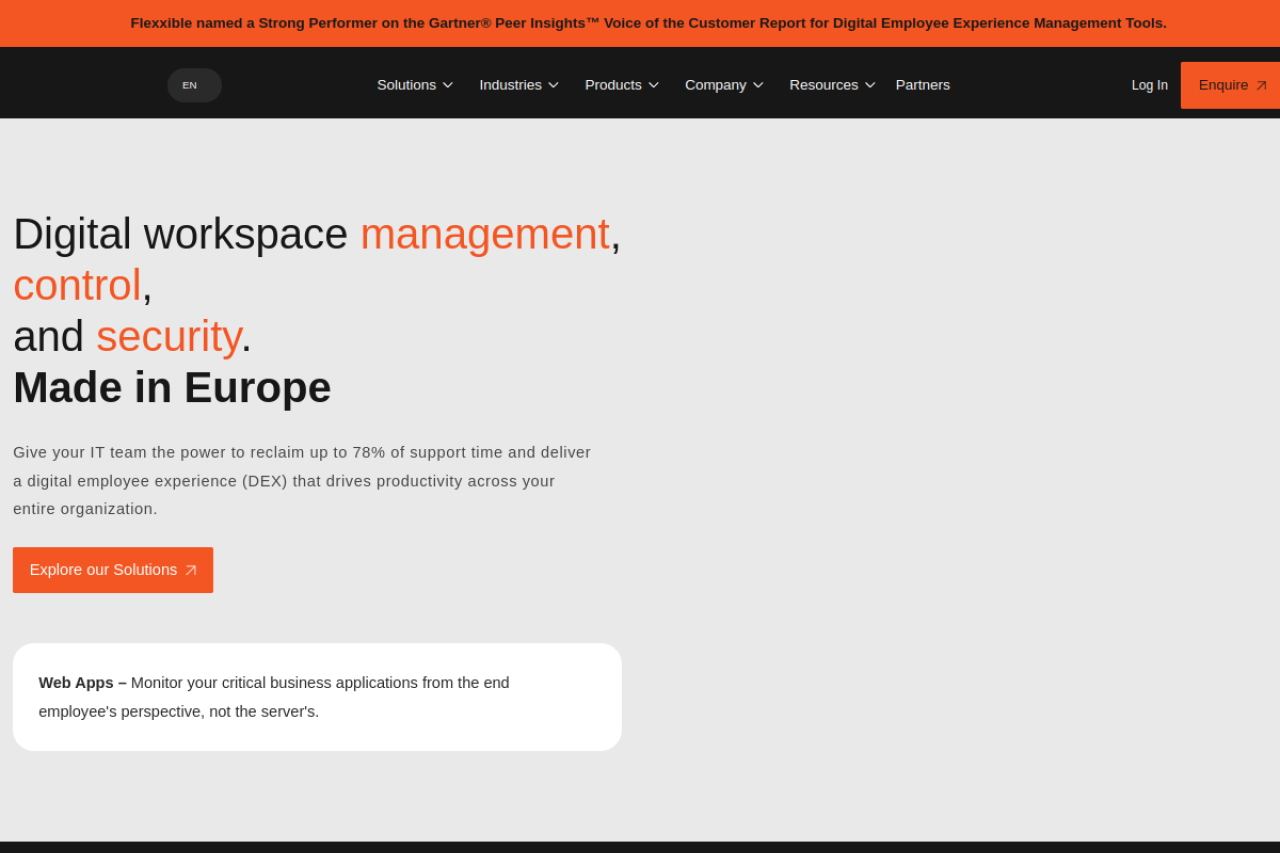
Task: Go to the Partners page
Action: (x=922, y=85)
